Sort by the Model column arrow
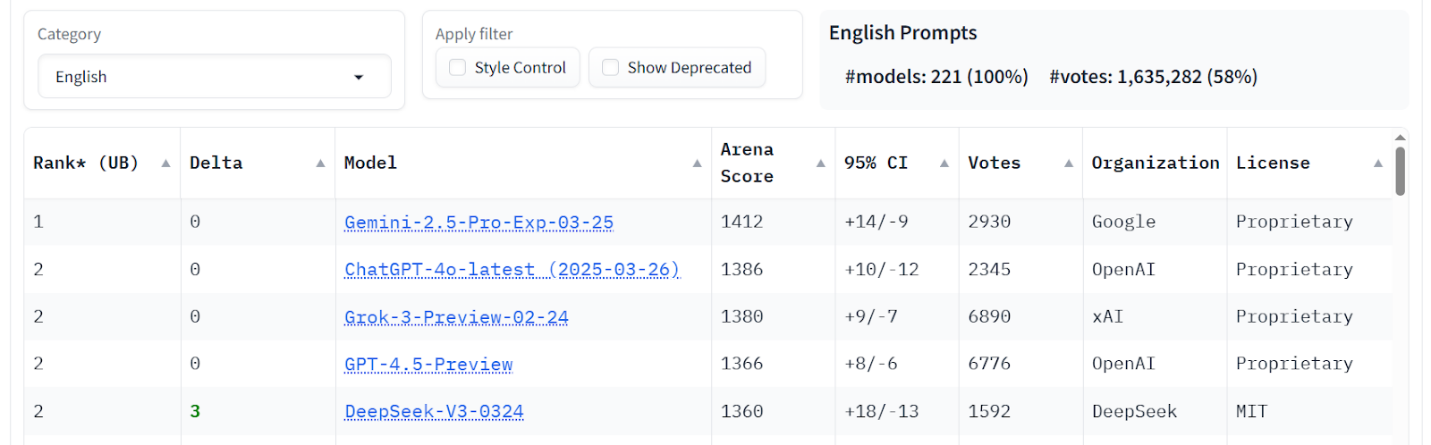This screenshot has height=445, width=1431. (697, 163)
